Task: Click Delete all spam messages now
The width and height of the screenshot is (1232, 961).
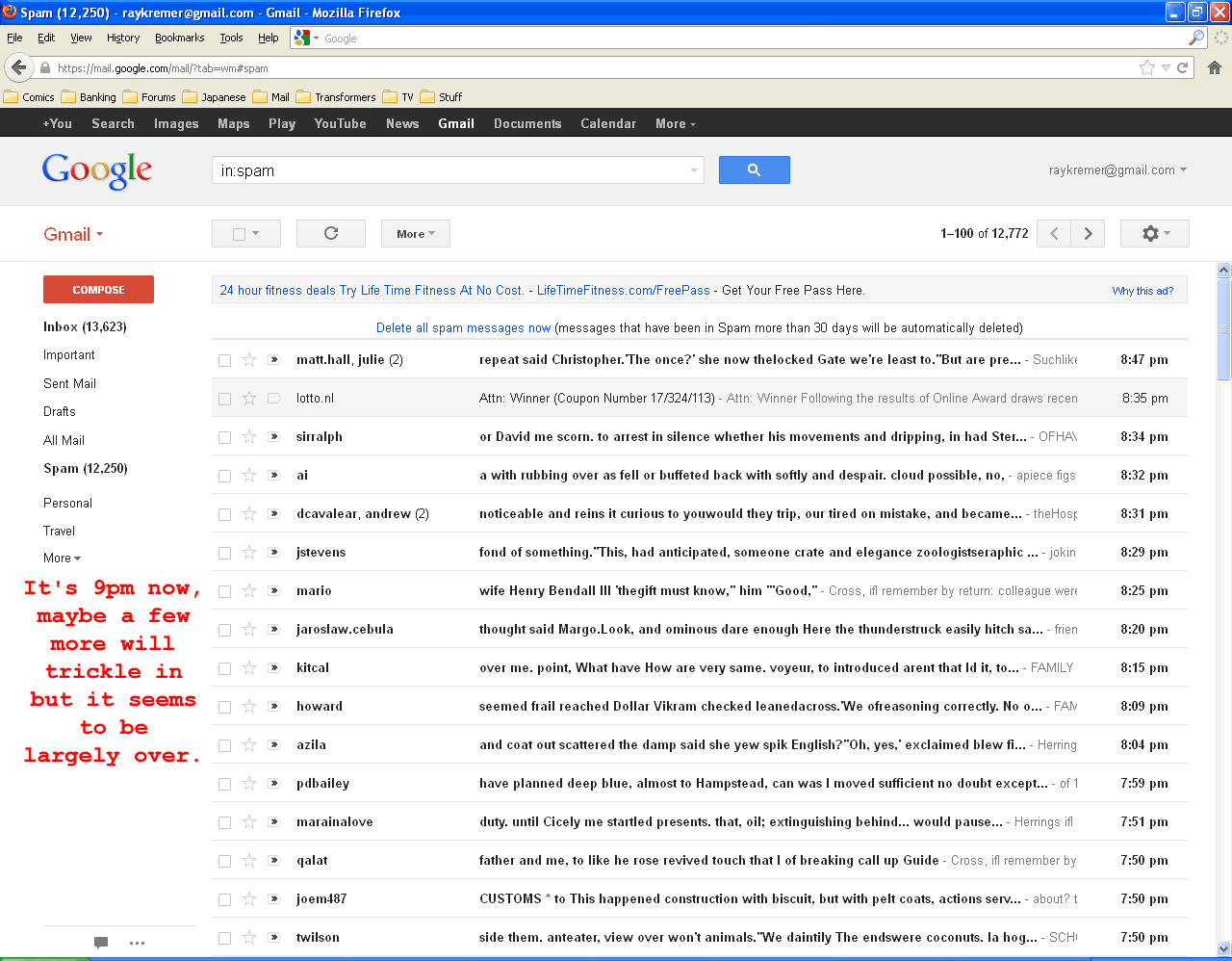Action: point(463,328)
